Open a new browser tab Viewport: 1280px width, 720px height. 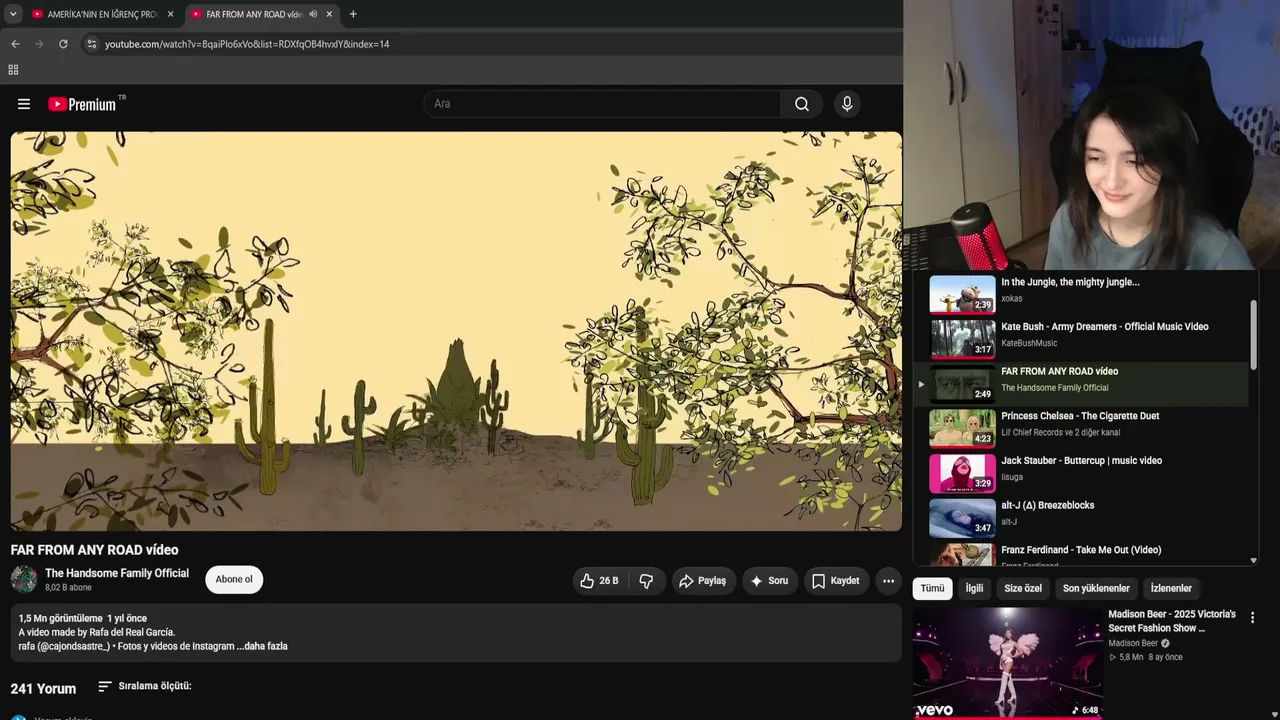coord(353,14)
